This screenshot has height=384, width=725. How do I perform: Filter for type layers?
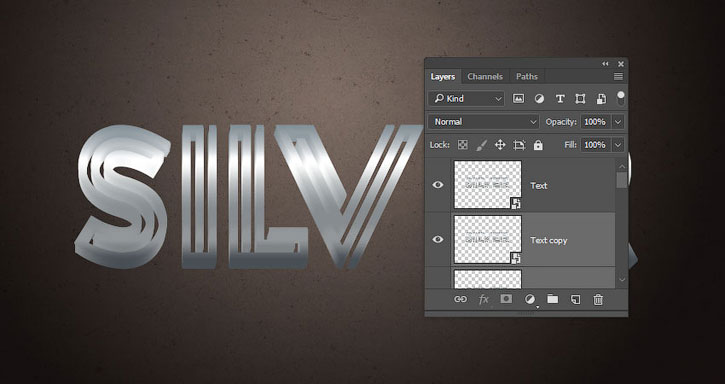560,99
